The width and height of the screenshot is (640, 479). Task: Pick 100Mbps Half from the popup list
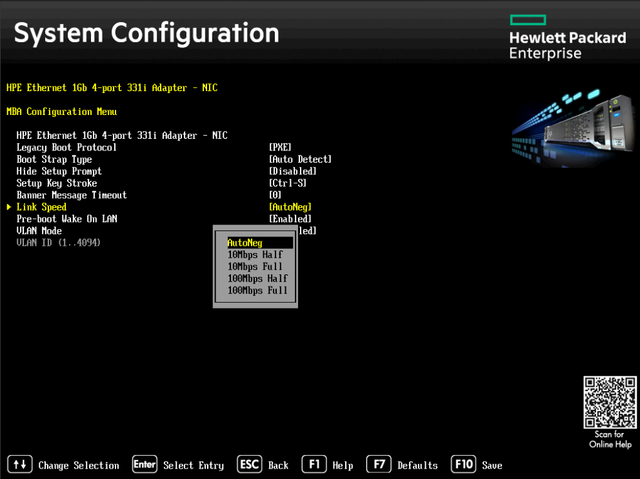pyautogui.click(x=258, y=278)
